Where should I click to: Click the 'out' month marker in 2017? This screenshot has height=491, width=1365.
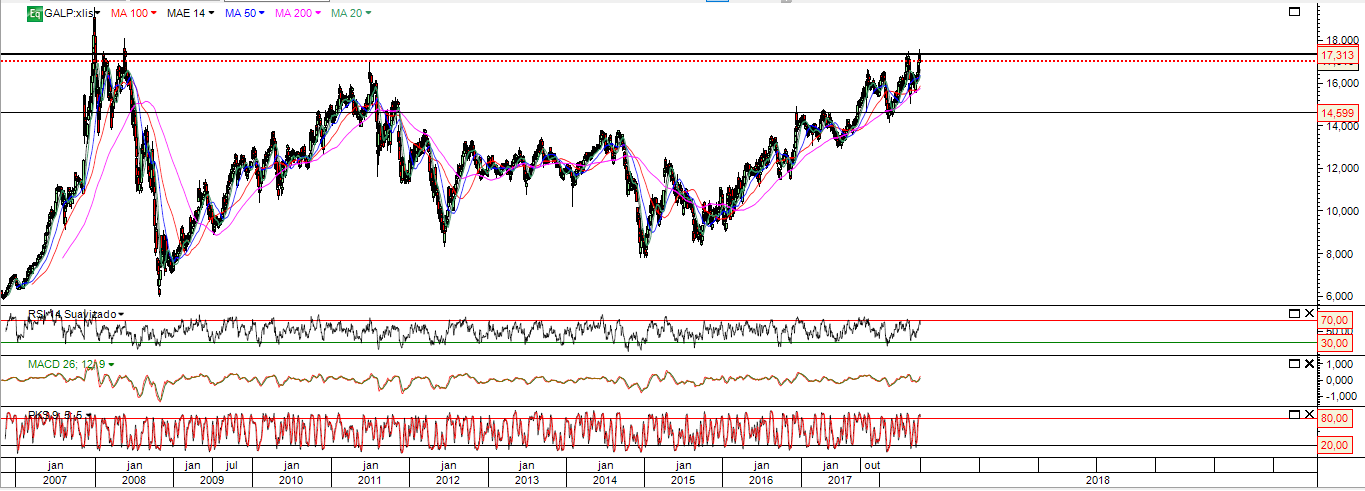coord(871,465)
